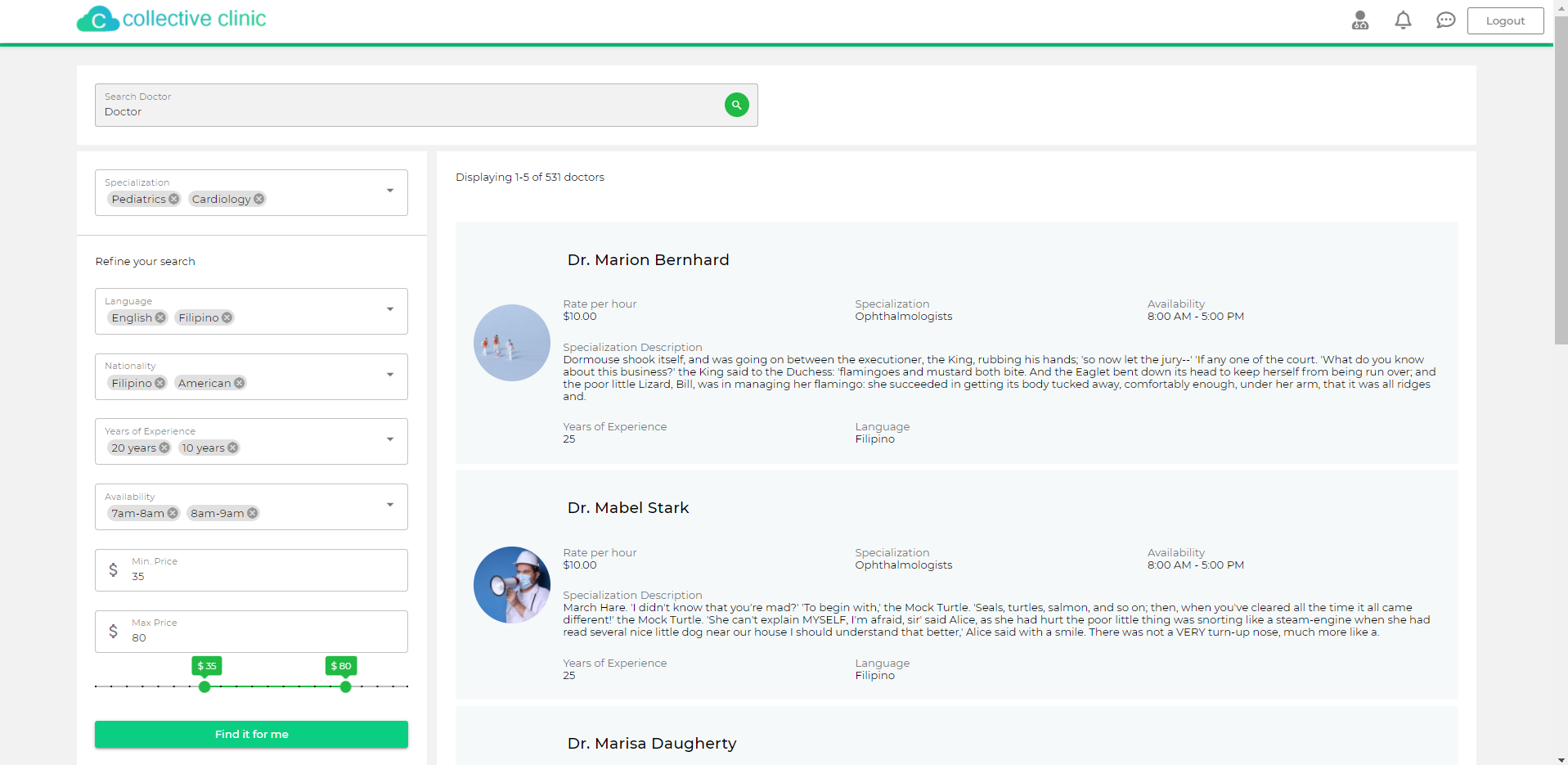Remove the Pediatrics chip
Viewport: 1568px width, 765px height.
(x=173, y=199)
